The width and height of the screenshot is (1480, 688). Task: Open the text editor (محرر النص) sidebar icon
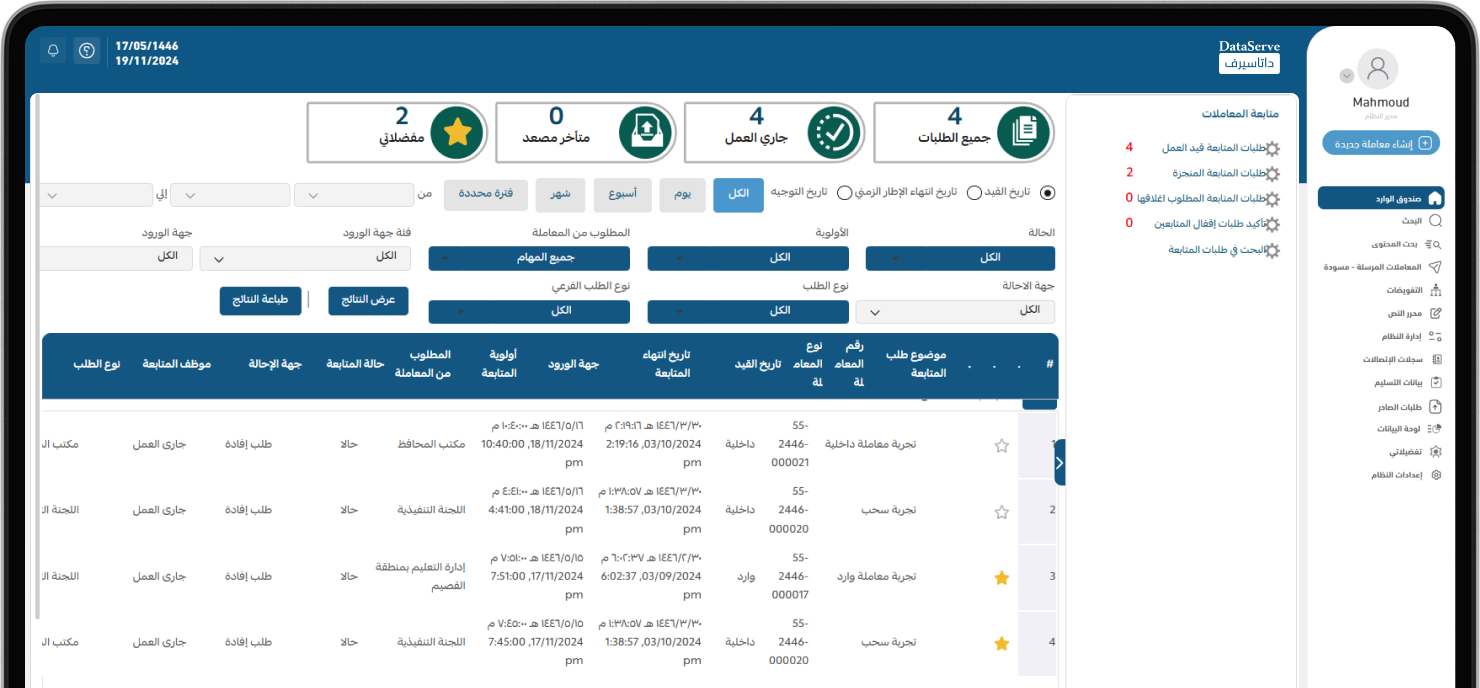[1436, 313]
